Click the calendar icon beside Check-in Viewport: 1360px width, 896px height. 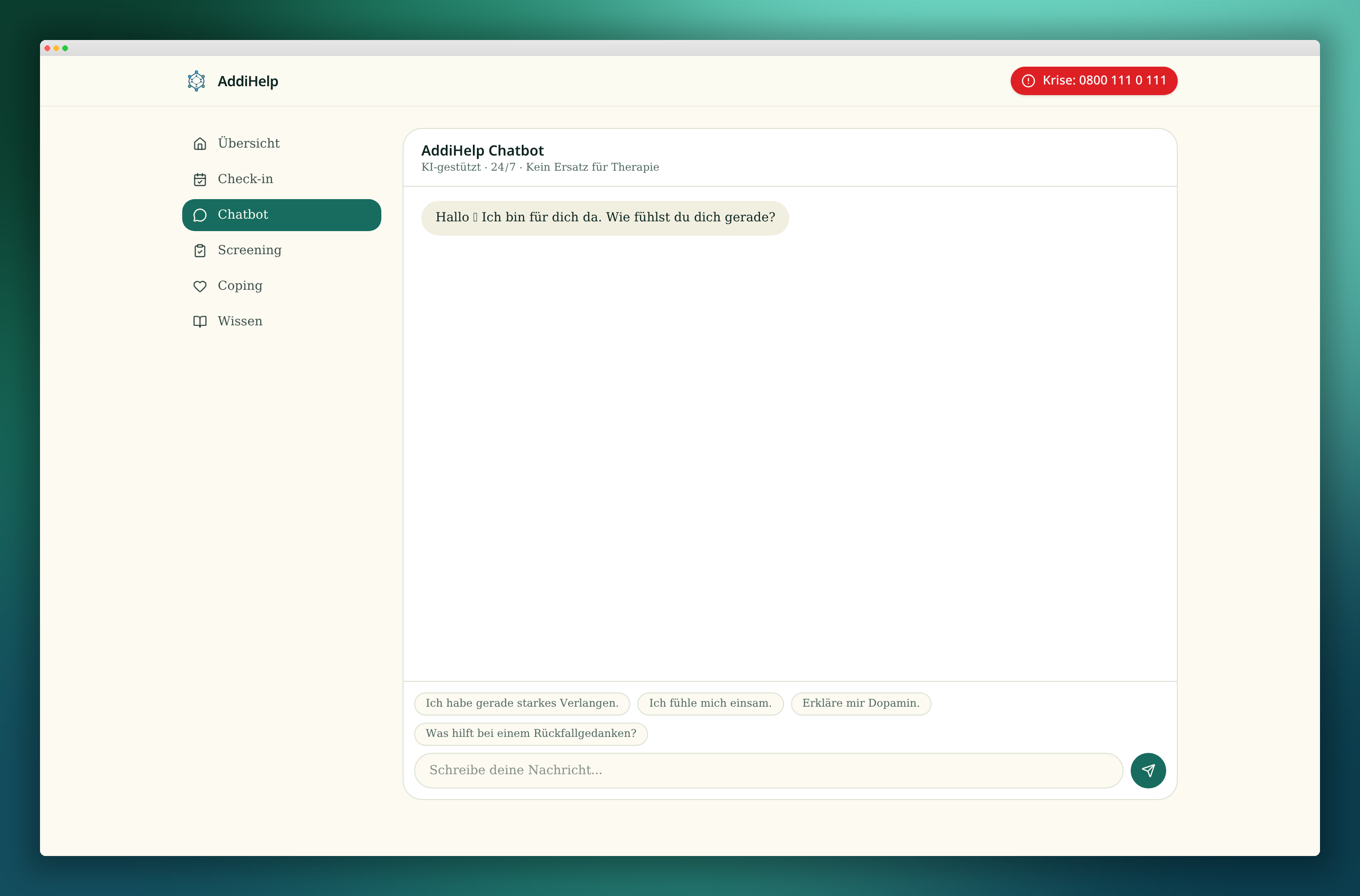[200, 180]
